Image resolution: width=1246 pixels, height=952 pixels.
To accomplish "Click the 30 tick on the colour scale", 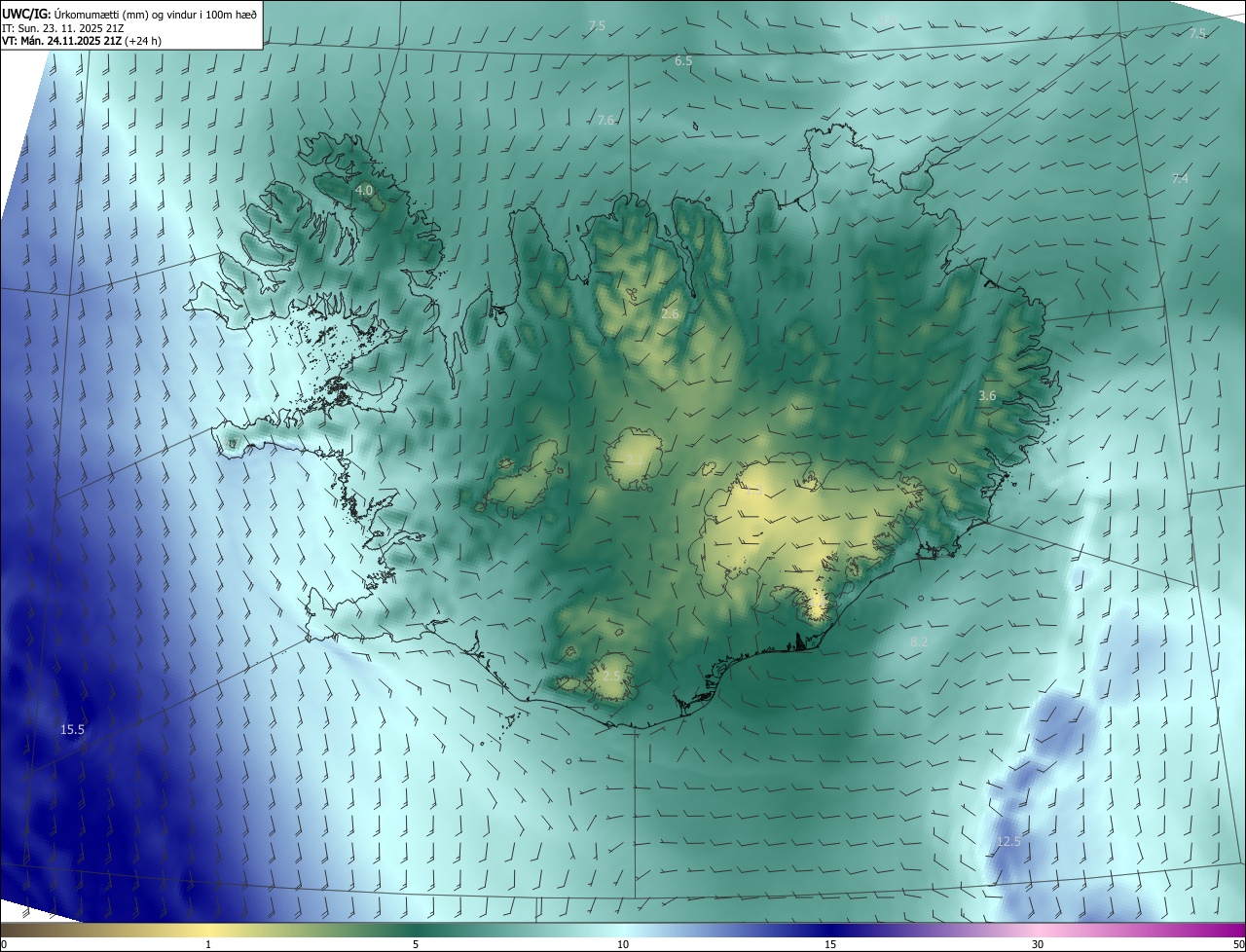I will pyautogui.click(x=1038, y=944).
